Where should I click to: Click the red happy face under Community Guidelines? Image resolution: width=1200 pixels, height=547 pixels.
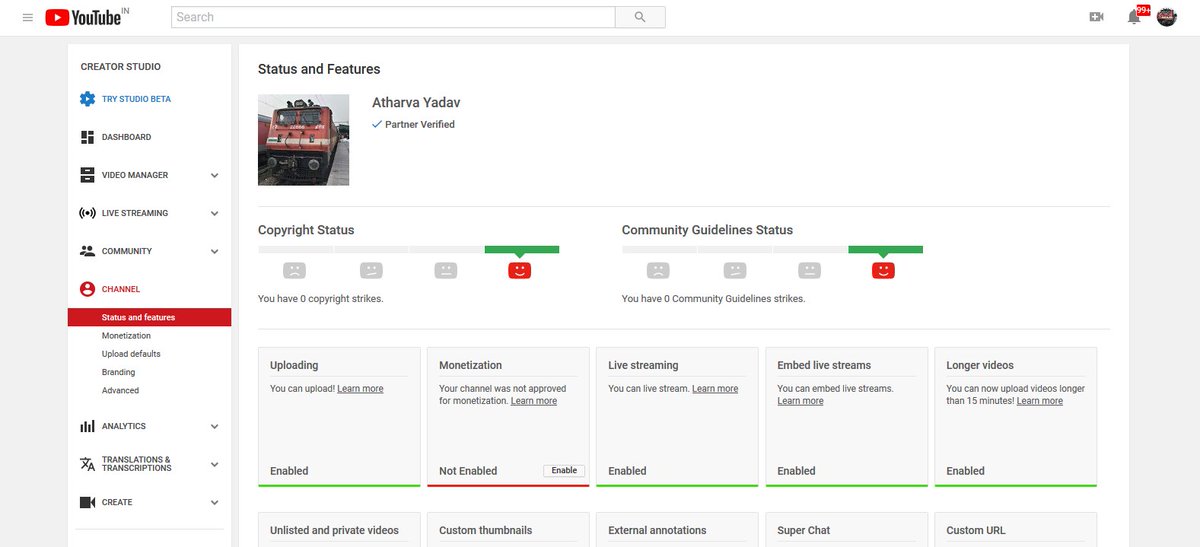[883, 270]
